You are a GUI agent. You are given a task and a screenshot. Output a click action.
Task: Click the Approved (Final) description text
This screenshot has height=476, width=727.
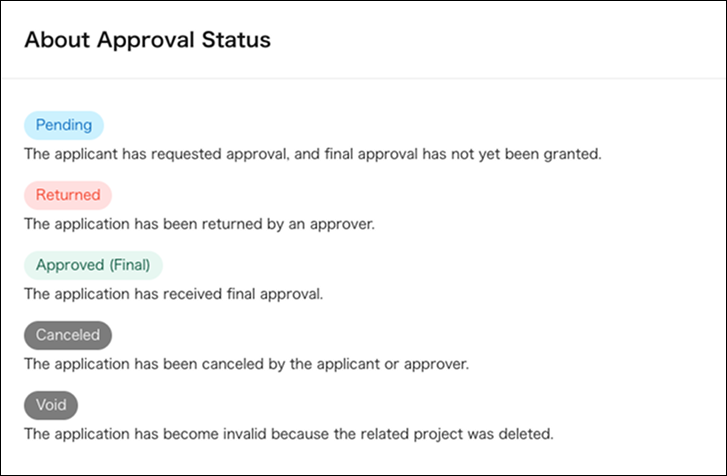(173, 294)
